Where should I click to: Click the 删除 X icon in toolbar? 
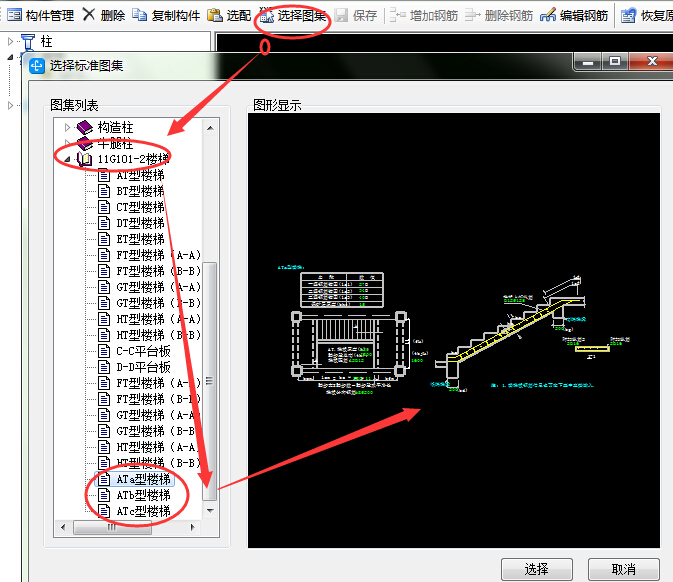88,15
